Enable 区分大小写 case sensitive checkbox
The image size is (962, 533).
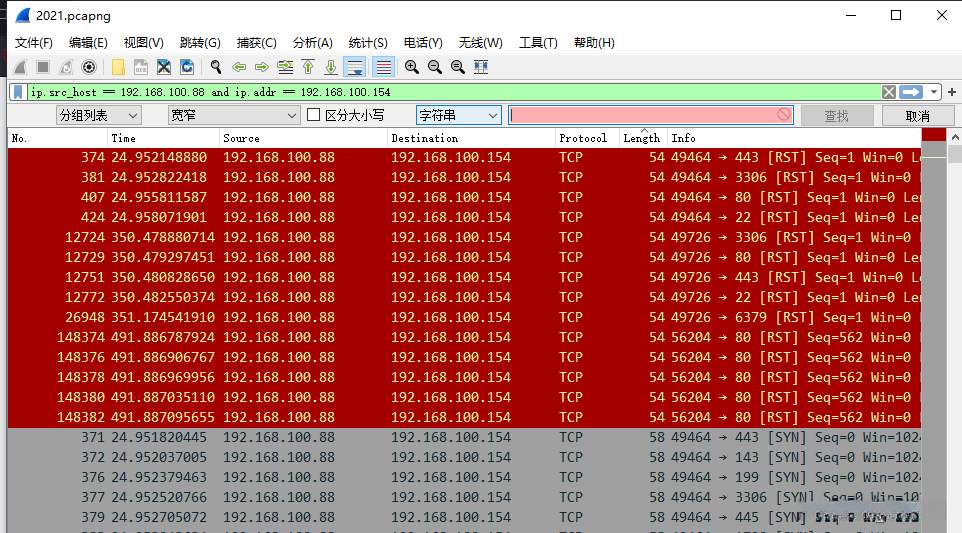314,115
